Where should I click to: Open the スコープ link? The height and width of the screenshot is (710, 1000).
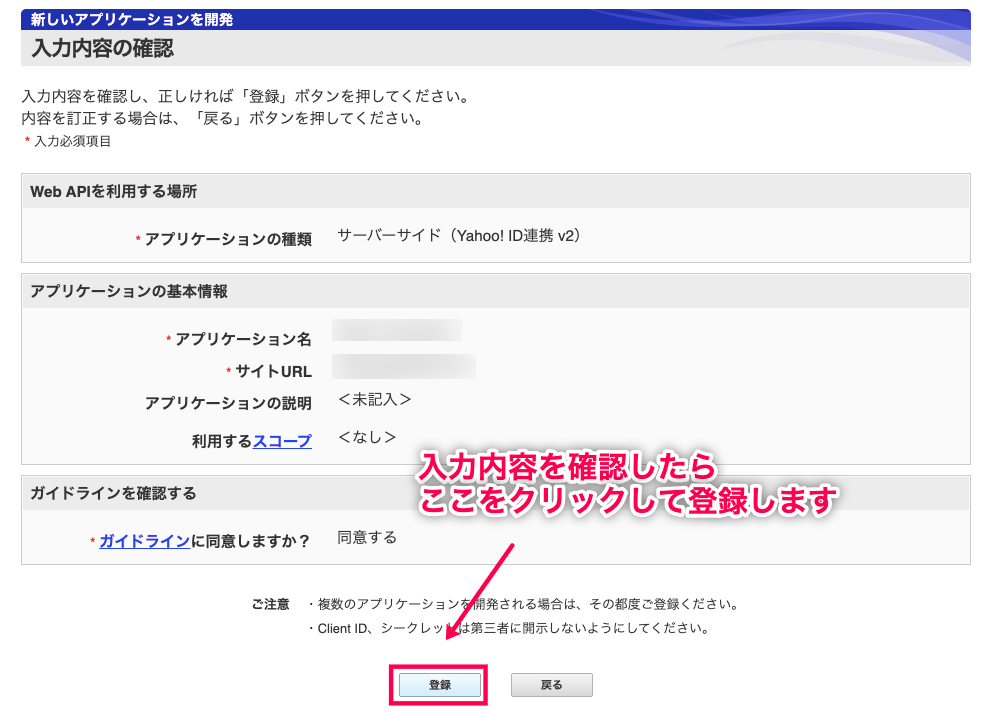click(x=282, y=441)
